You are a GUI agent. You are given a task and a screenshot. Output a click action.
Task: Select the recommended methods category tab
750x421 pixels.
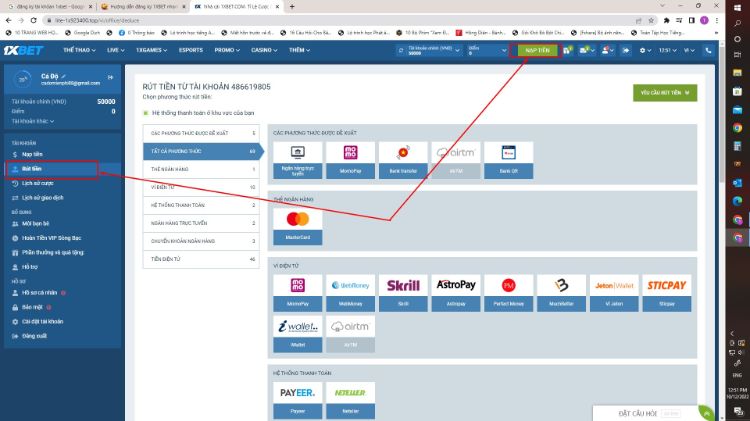coord(201,133)
